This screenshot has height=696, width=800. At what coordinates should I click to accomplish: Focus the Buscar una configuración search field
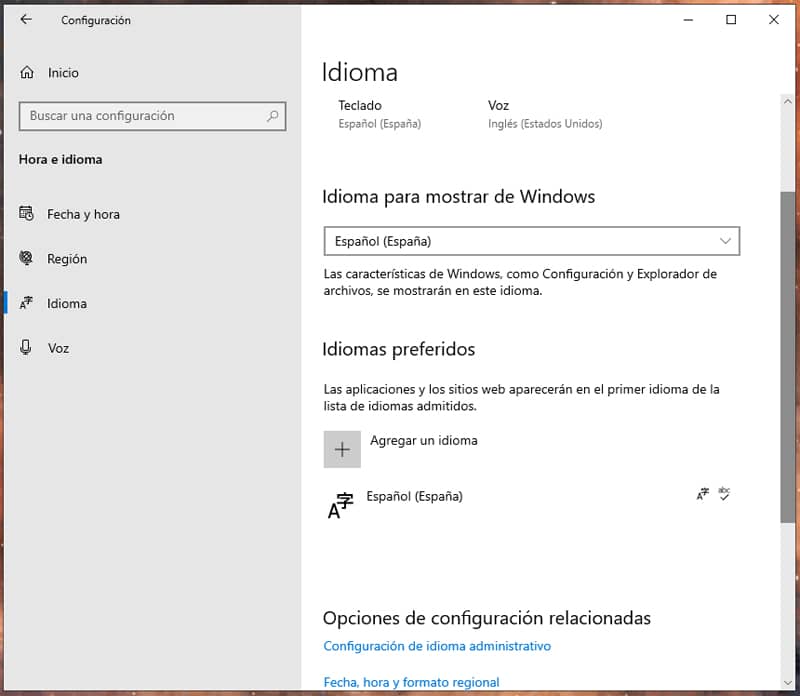coord(152,116)
